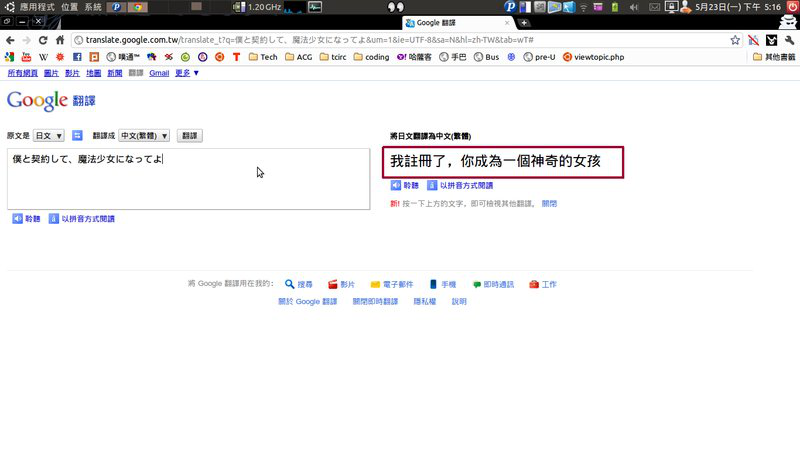Select the Google Translate browser tab
This screenshot has width=800, height=450.
point(455,22)
